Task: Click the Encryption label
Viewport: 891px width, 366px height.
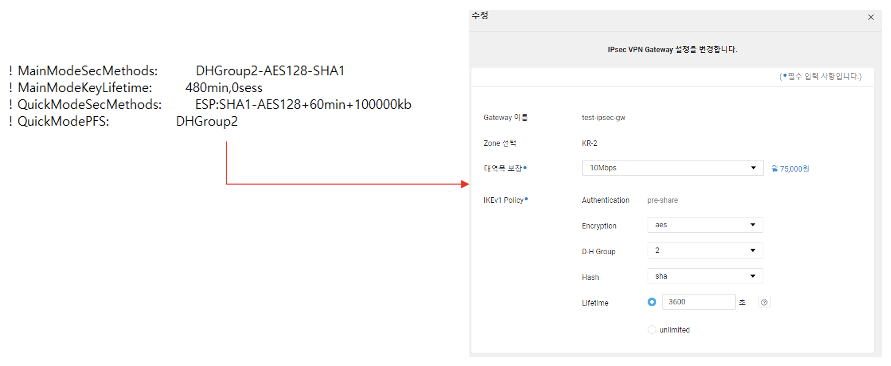Action: pos(598,226)
